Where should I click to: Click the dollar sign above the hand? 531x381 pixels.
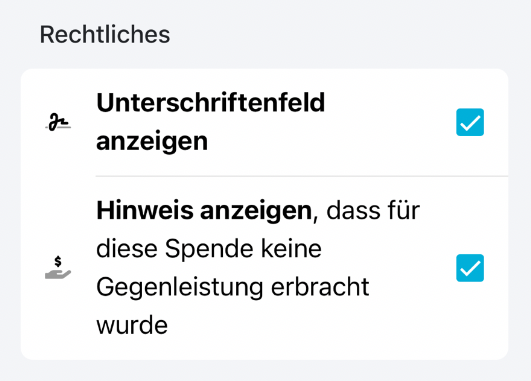(58, 261)
